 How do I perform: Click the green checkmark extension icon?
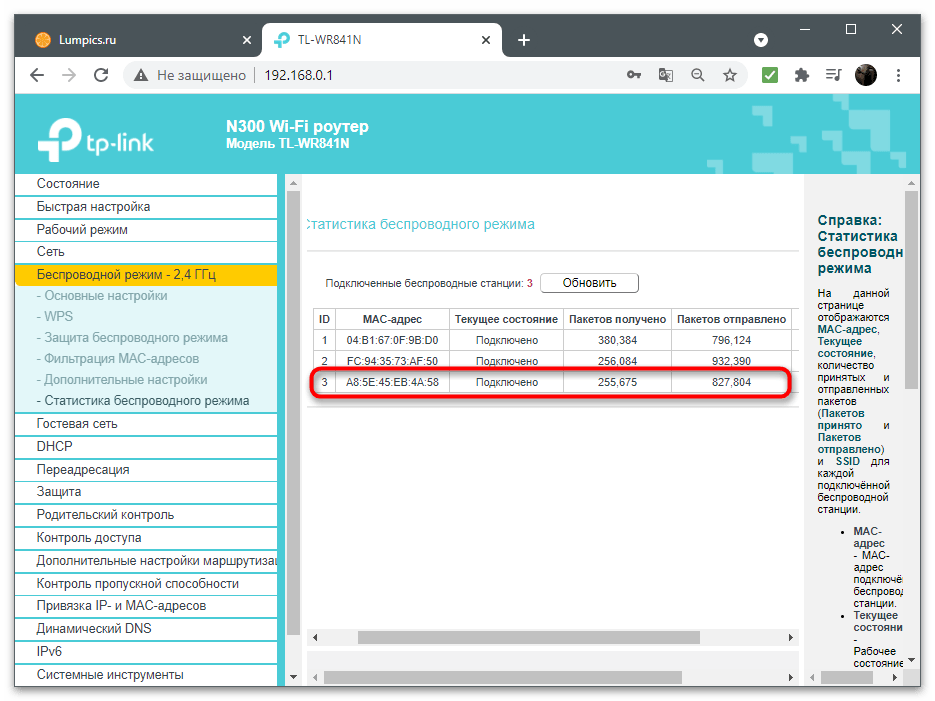click(x=770, y=75)
